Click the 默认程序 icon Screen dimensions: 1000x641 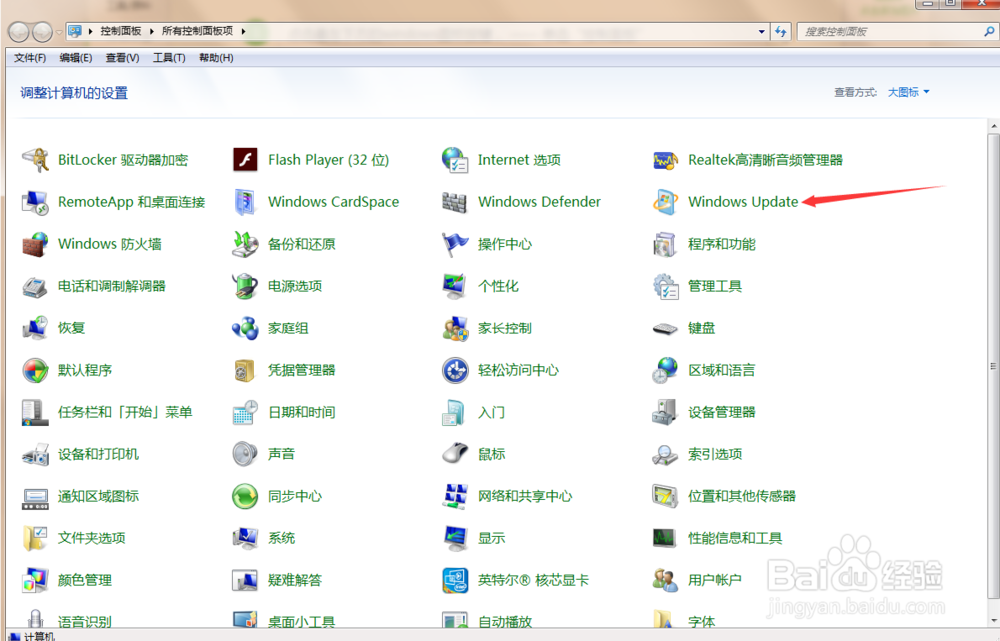(x=35, y=370)
